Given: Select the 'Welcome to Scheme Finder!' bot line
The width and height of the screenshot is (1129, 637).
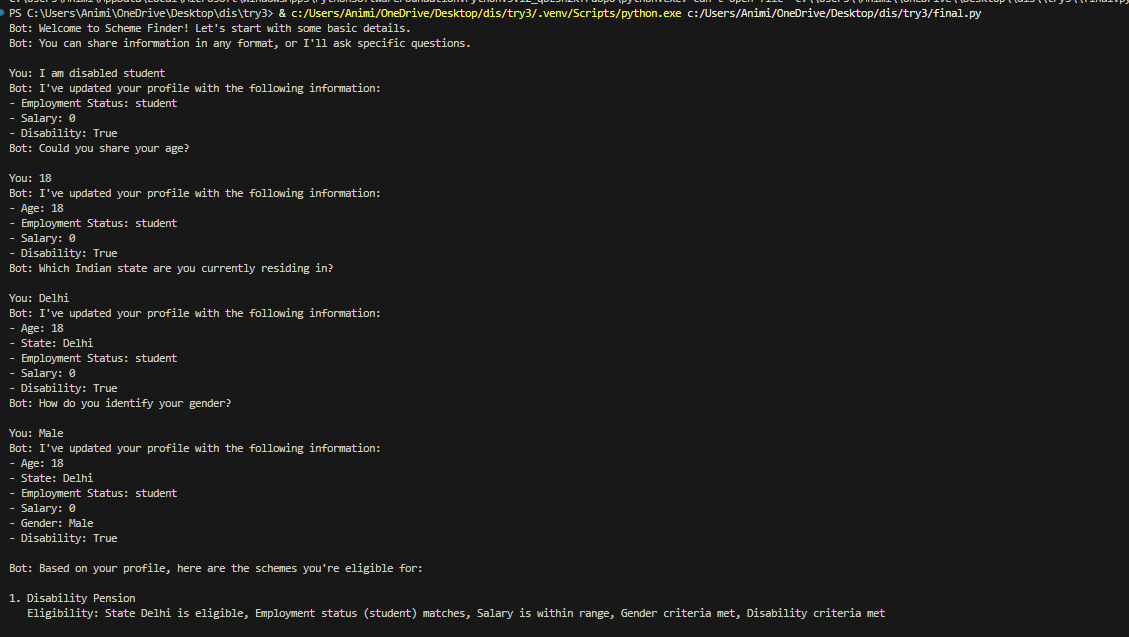Looking at the screenshot, I should tap(210, 28).
